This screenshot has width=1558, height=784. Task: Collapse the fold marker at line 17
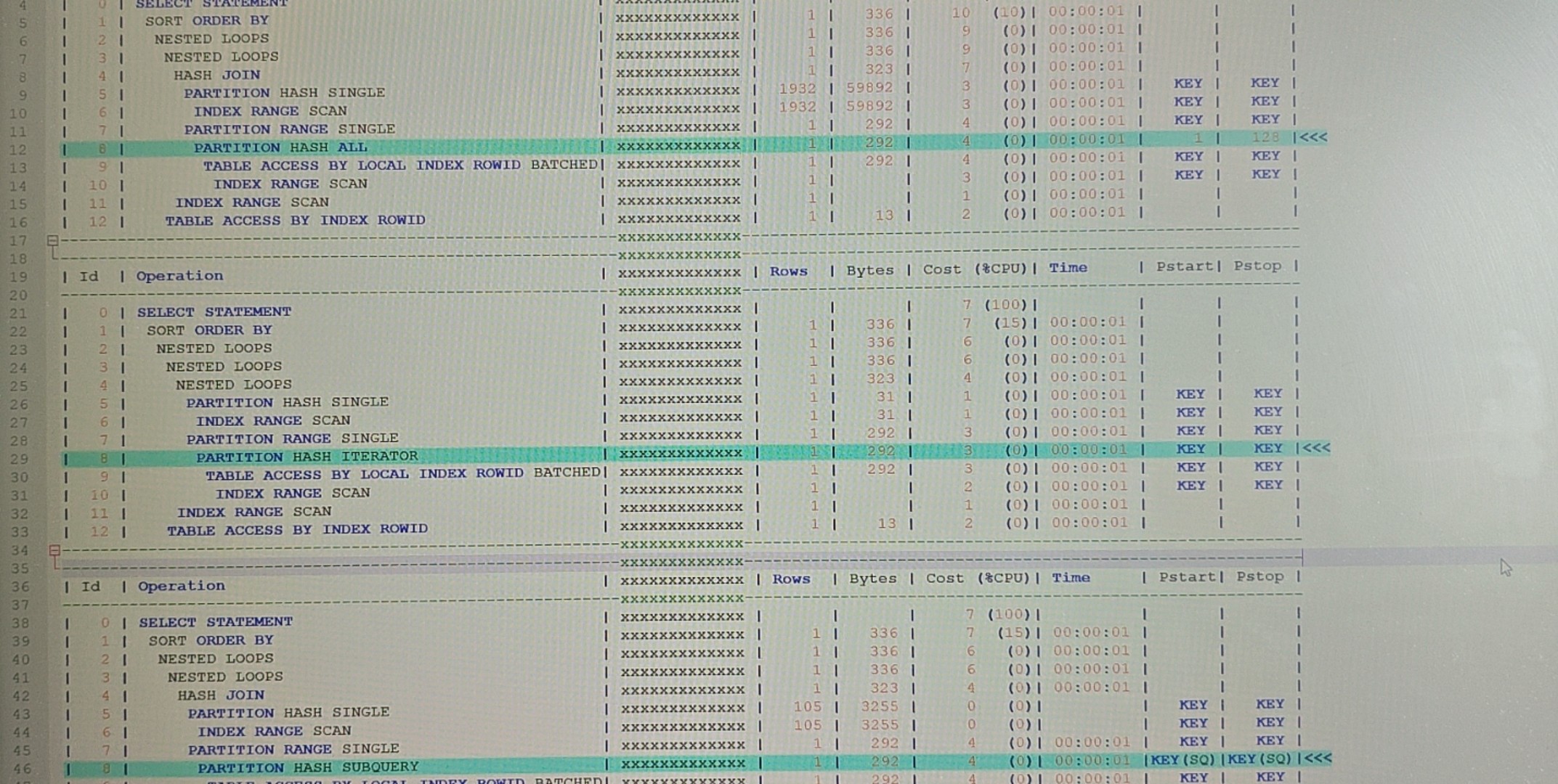[52, 240]
